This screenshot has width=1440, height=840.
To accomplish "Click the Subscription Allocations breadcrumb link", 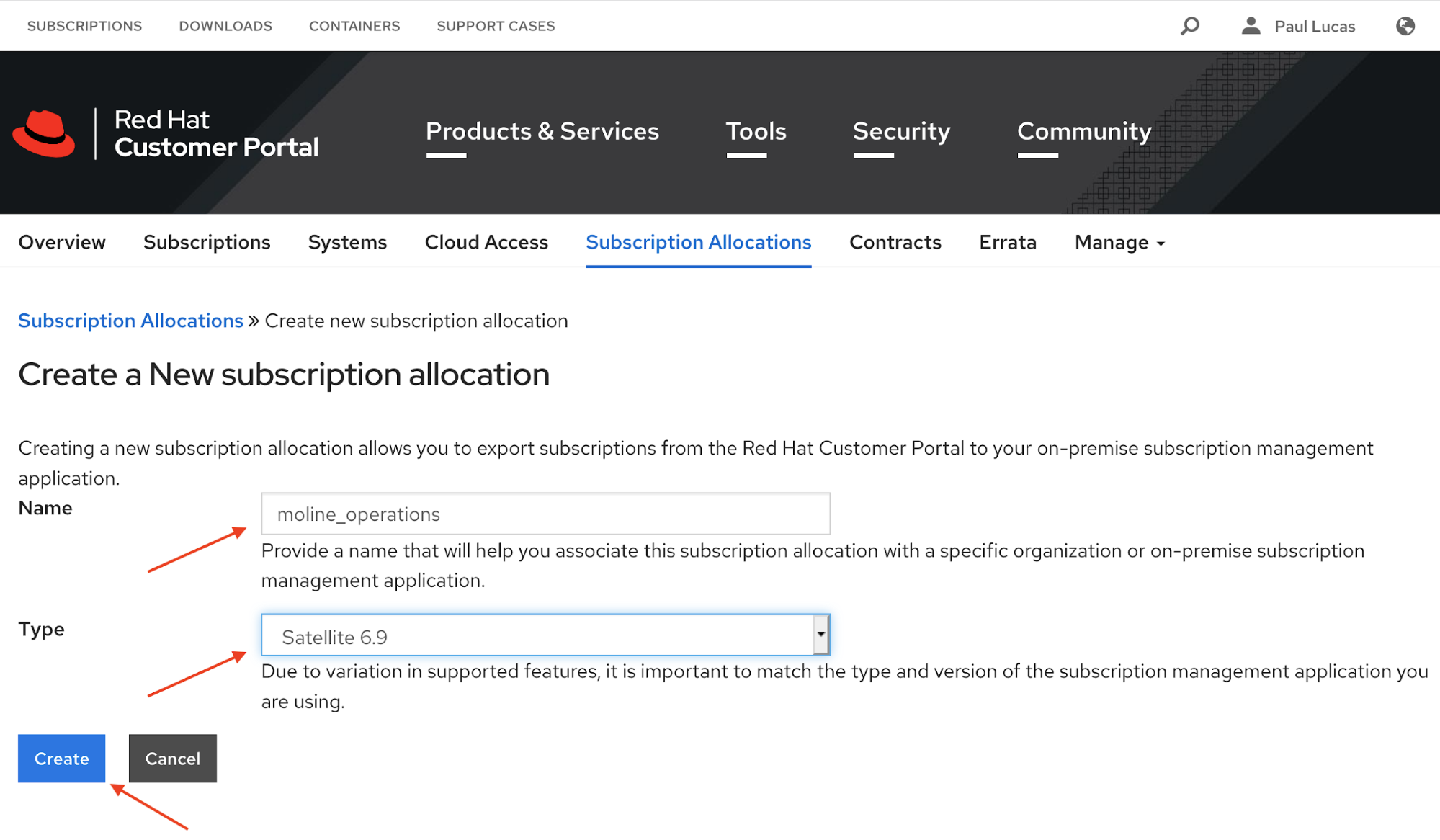I will pyautogui.click(x=130, y=321).
